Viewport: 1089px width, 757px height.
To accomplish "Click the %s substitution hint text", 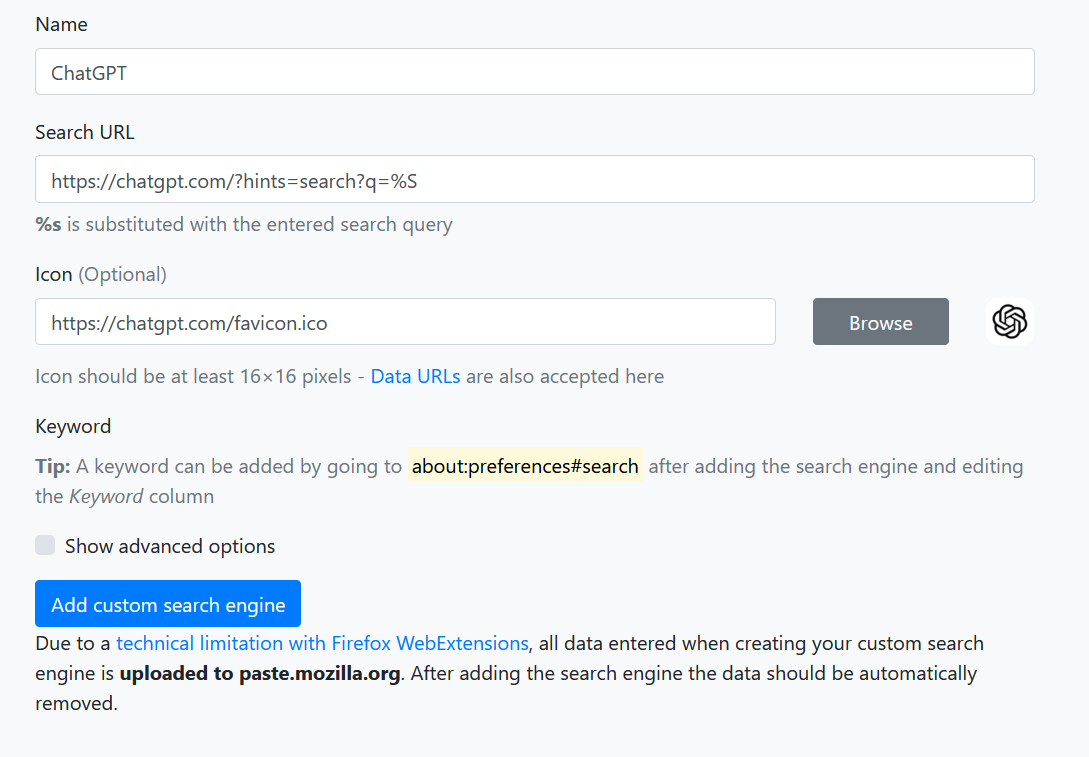I will (x=242, y=224).
